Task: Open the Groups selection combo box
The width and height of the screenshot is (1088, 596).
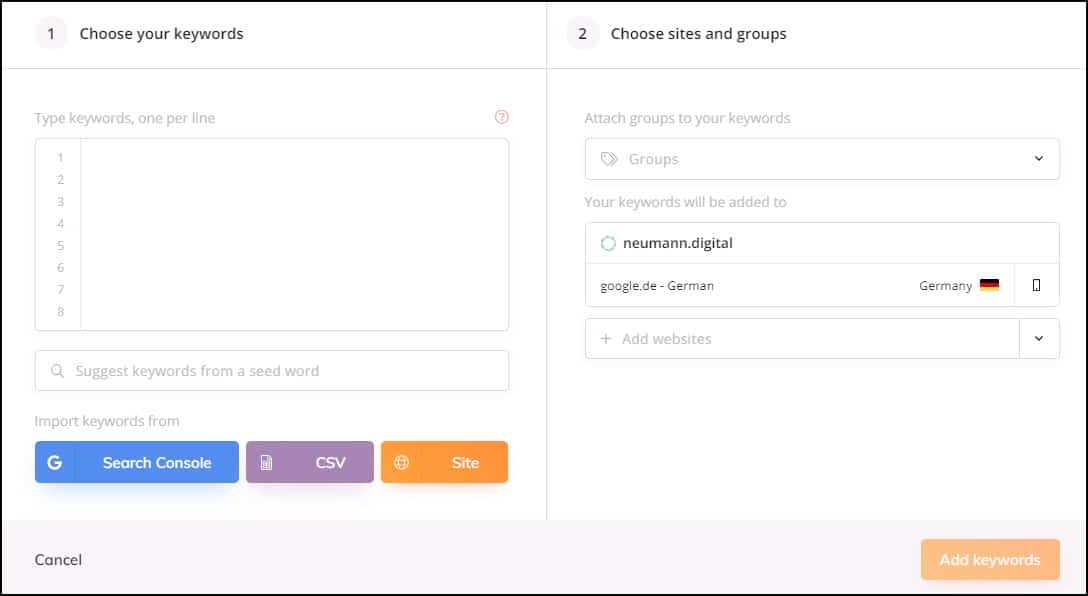Action: point(822,159)
